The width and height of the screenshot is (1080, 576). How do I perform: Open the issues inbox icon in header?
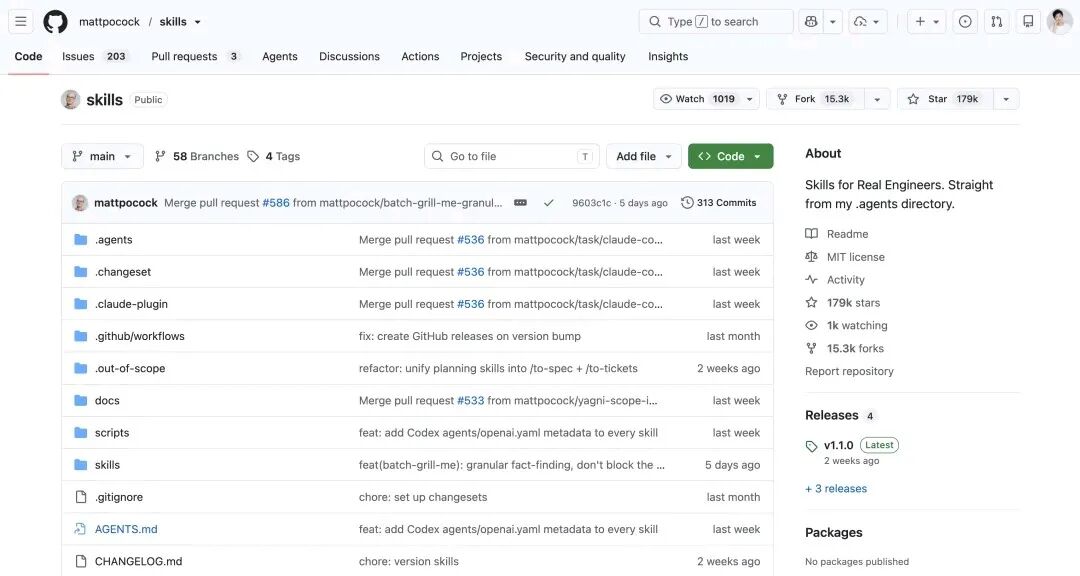point(965,21)
